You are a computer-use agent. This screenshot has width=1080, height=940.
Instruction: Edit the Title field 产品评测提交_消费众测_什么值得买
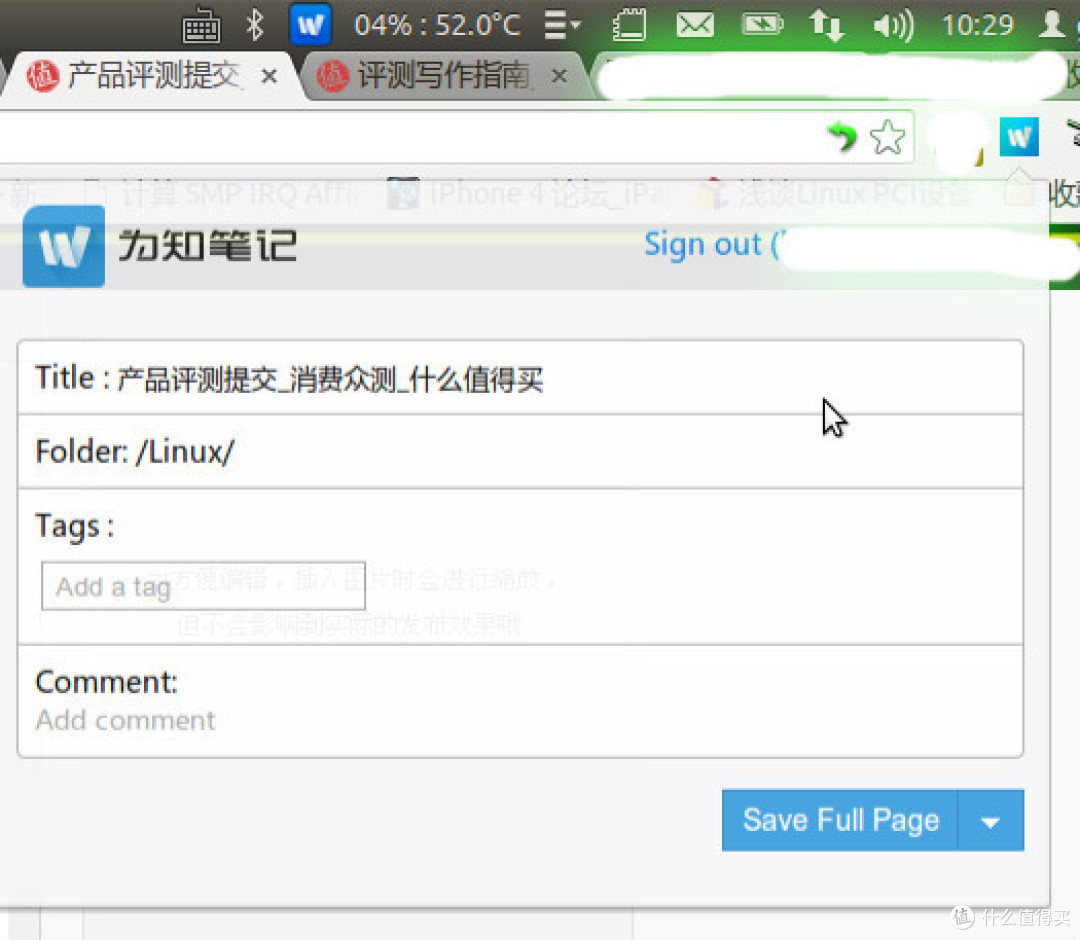point(520,378)
